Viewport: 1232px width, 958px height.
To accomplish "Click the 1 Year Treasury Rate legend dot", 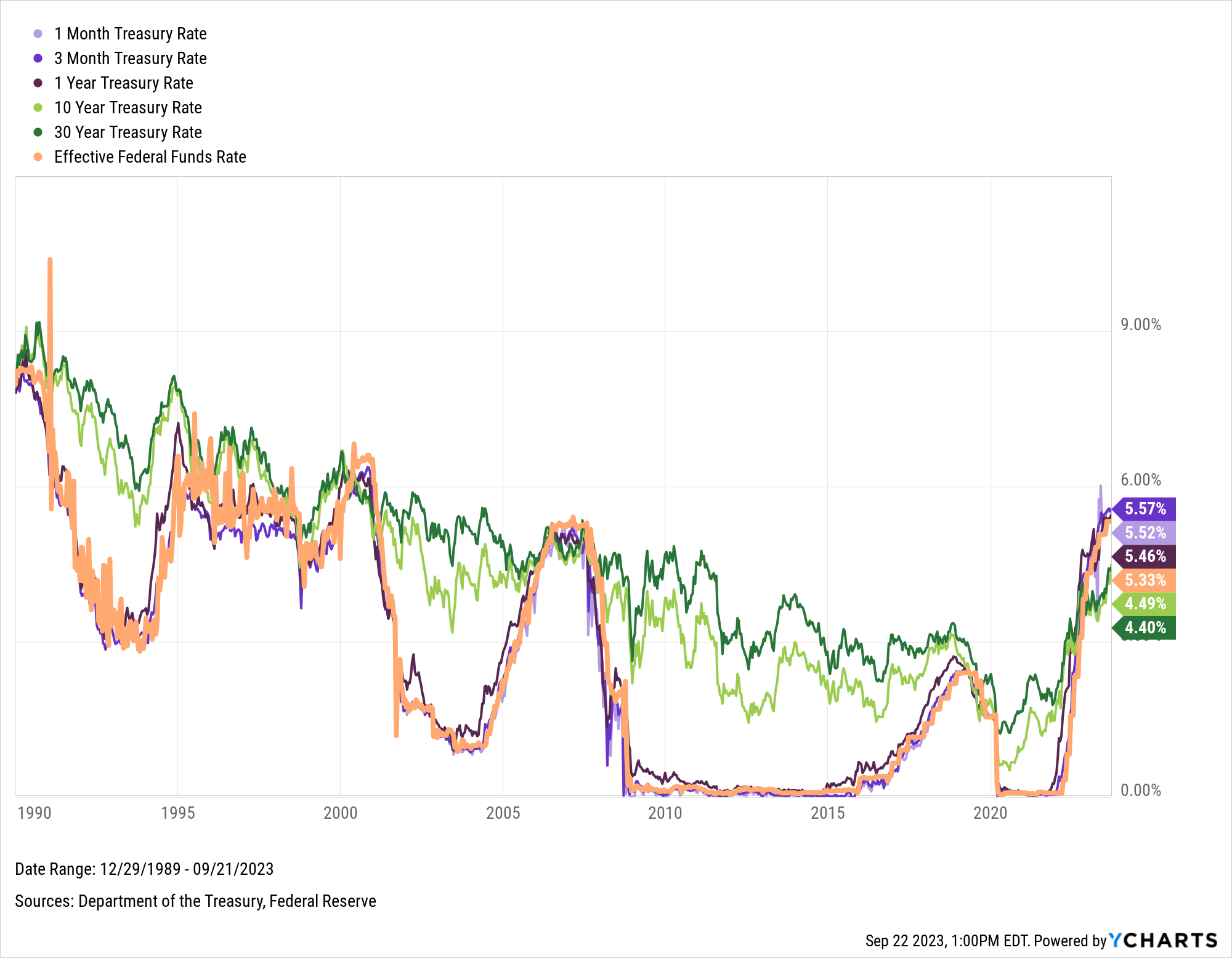I will tap(38, 83).
